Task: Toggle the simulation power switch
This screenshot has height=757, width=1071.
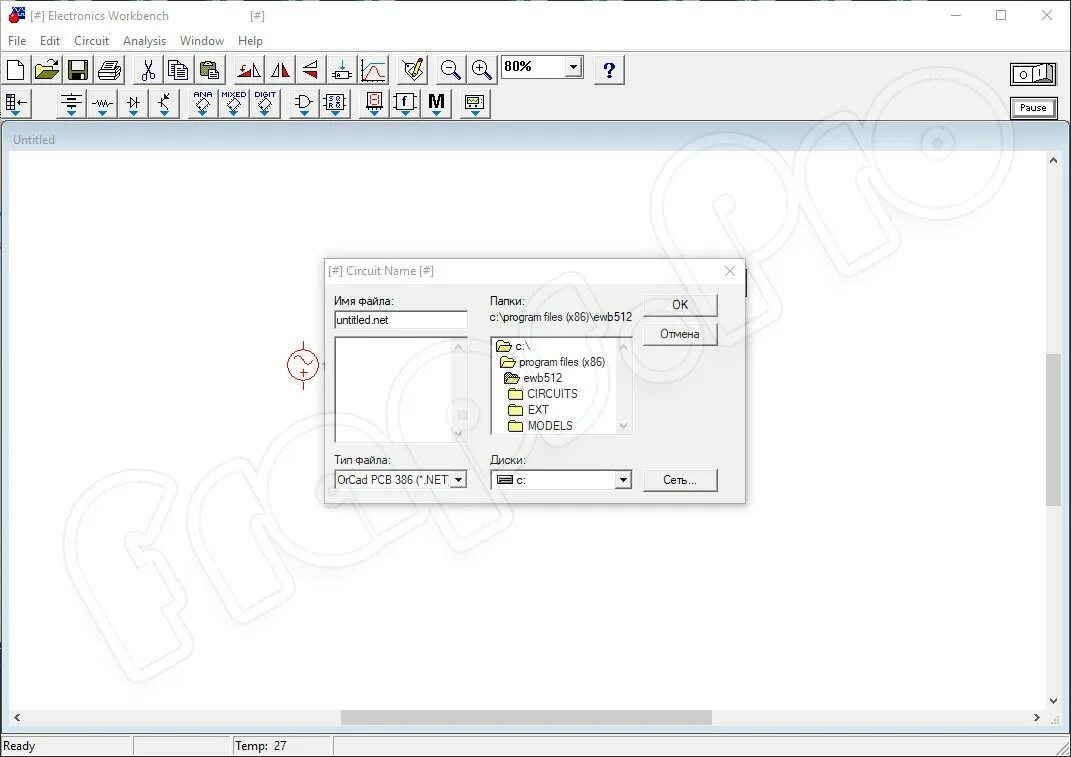Action: pyautogui.click(x=1033, y=73)
